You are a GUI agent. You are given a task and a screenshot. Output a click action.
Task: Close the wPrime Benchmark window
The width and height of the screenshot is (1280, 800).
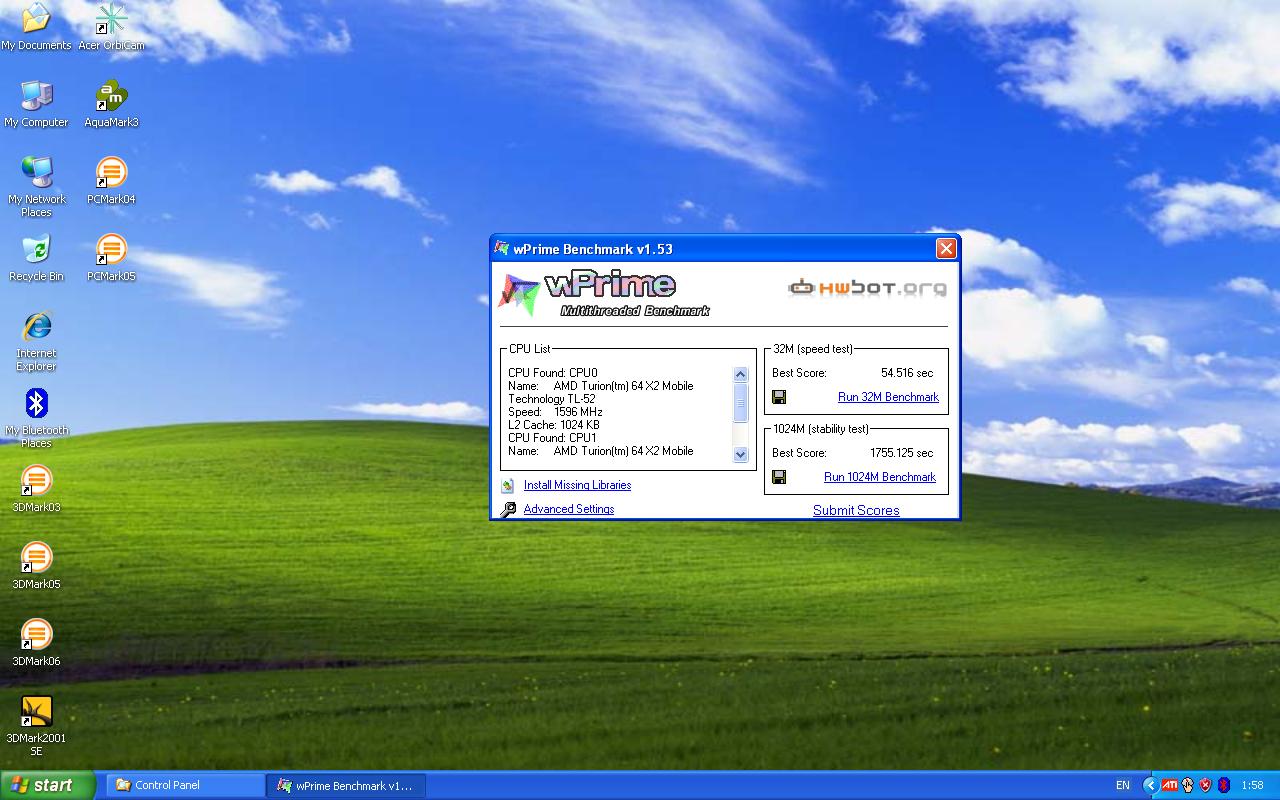coord(946,249)
